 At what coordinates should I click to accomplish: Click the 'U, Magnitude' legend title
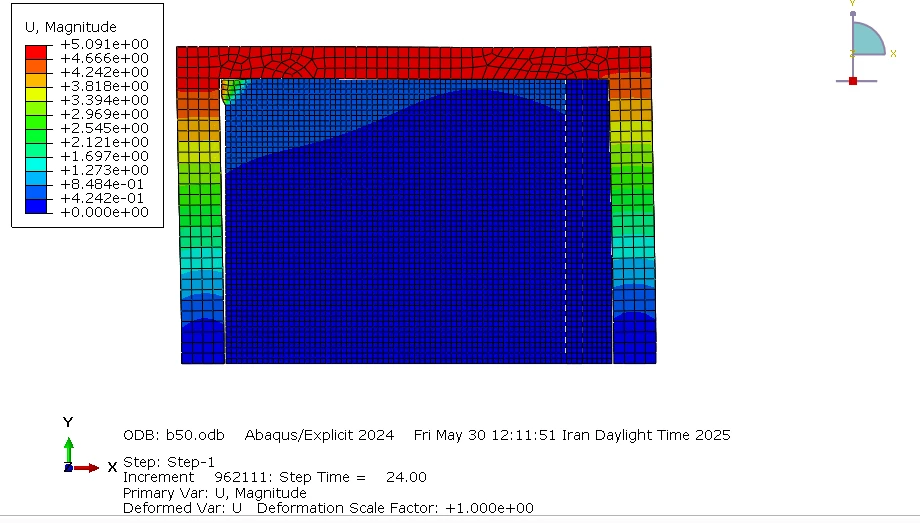click(x=70, y=27)
